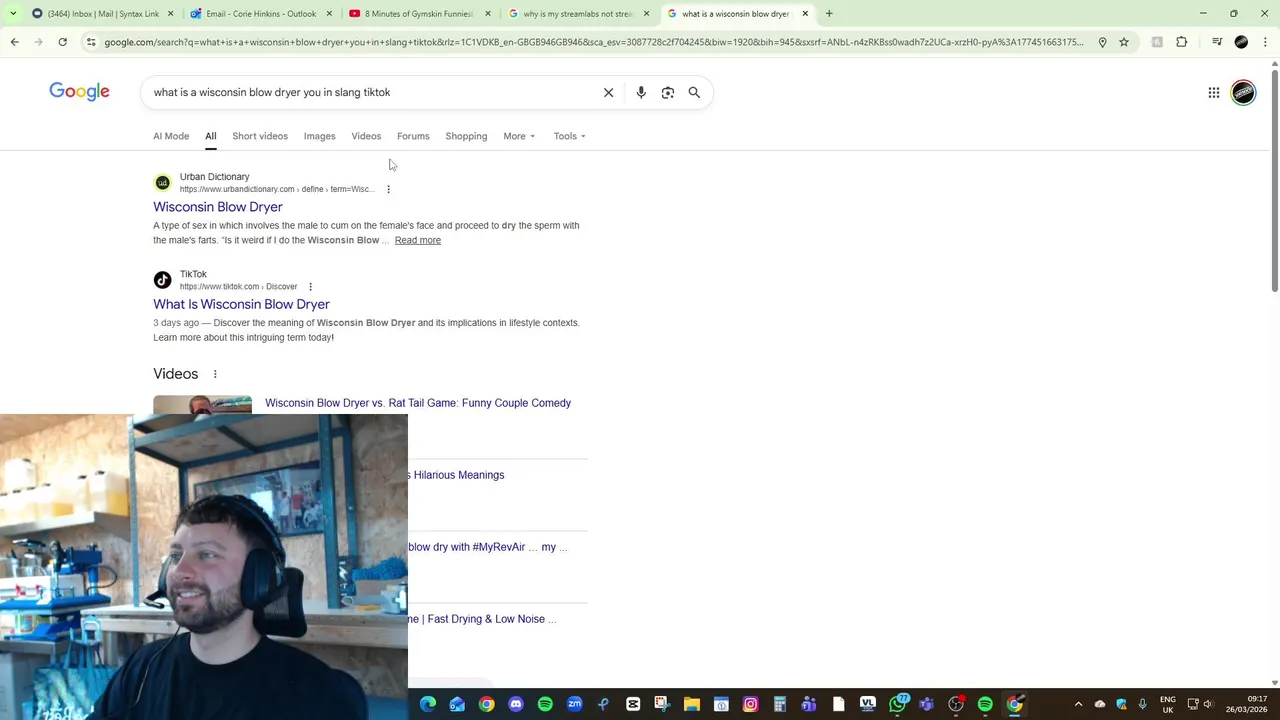Clear the search box with the X icon
The height and width of the screenshot is (720, 1280).
coord(608,92)
